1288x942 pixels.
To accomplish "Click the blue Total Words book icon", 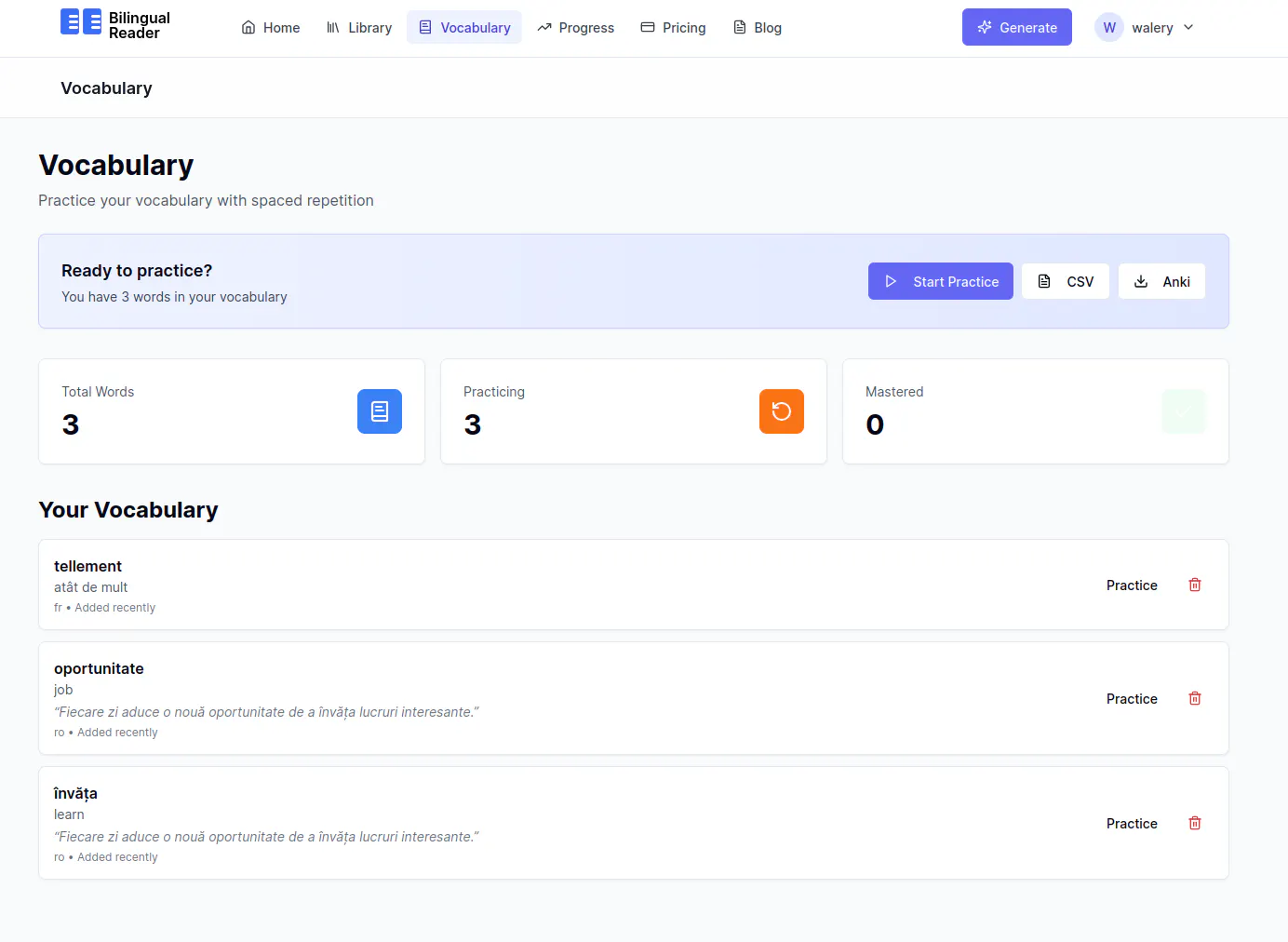I will click(380, 411).
